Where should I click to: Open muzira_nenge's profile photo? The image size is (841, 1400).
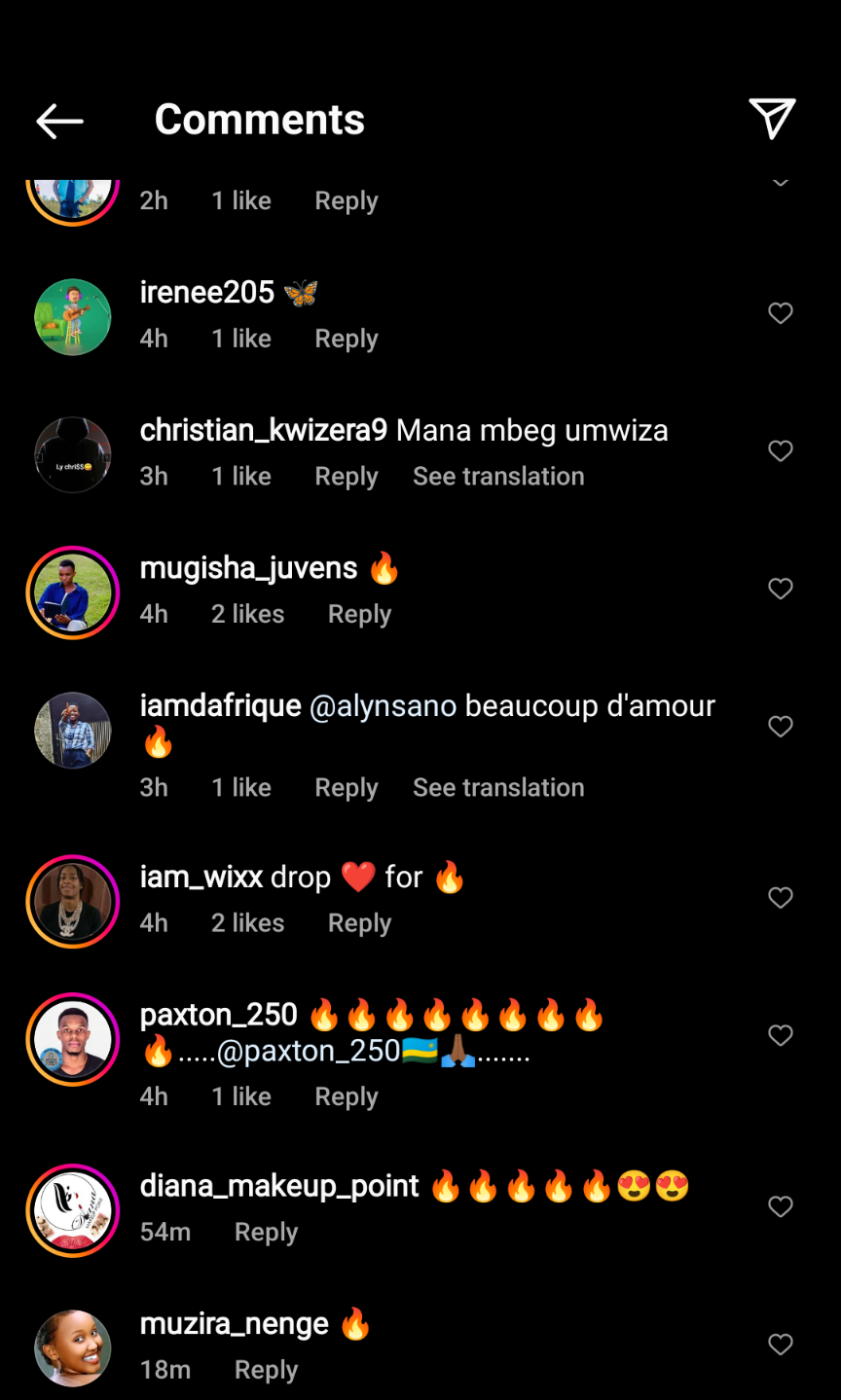point(73,1347)
